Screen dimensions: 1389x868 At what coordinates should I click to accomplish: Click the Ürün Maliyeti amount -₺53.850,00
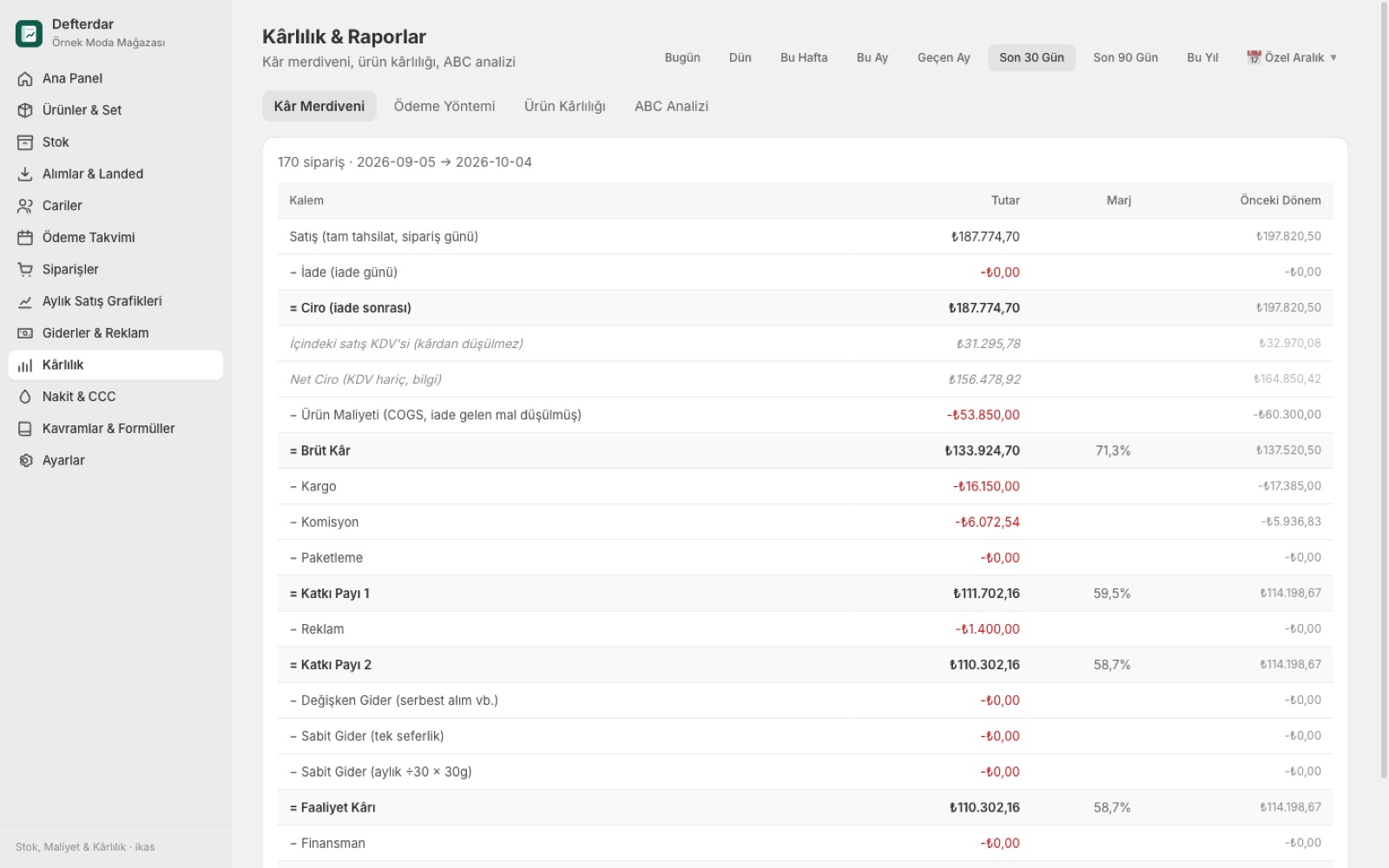coord(983,415)
